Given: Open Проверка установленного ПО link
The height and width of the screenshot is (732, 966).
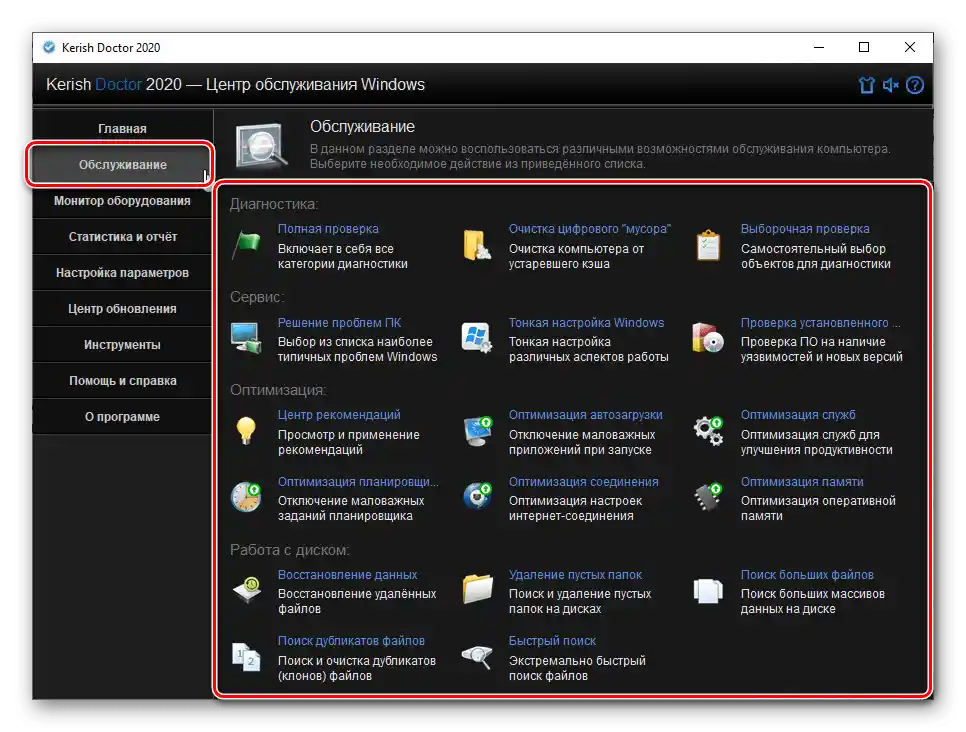Looking at the screenshot, I should point(820,322).
